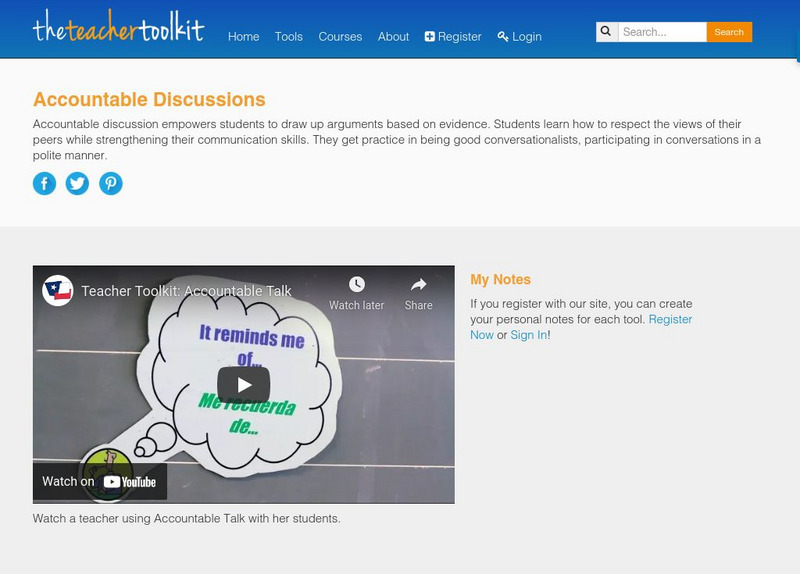Click the Twitter share icon
800x574 pixels.
click(77, 183)
